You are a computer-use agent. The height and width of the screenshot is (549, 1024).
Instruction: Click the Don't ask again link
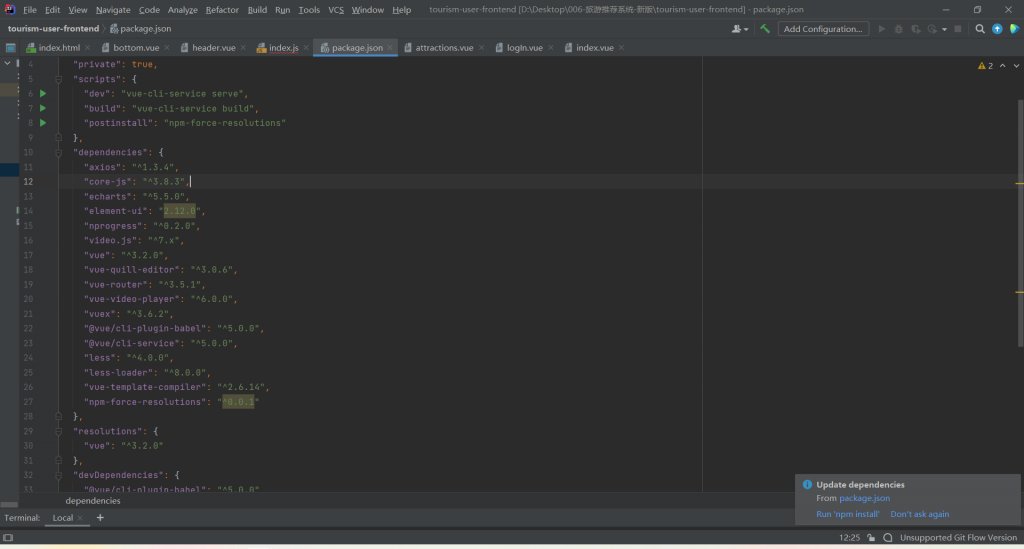point(920,514)
